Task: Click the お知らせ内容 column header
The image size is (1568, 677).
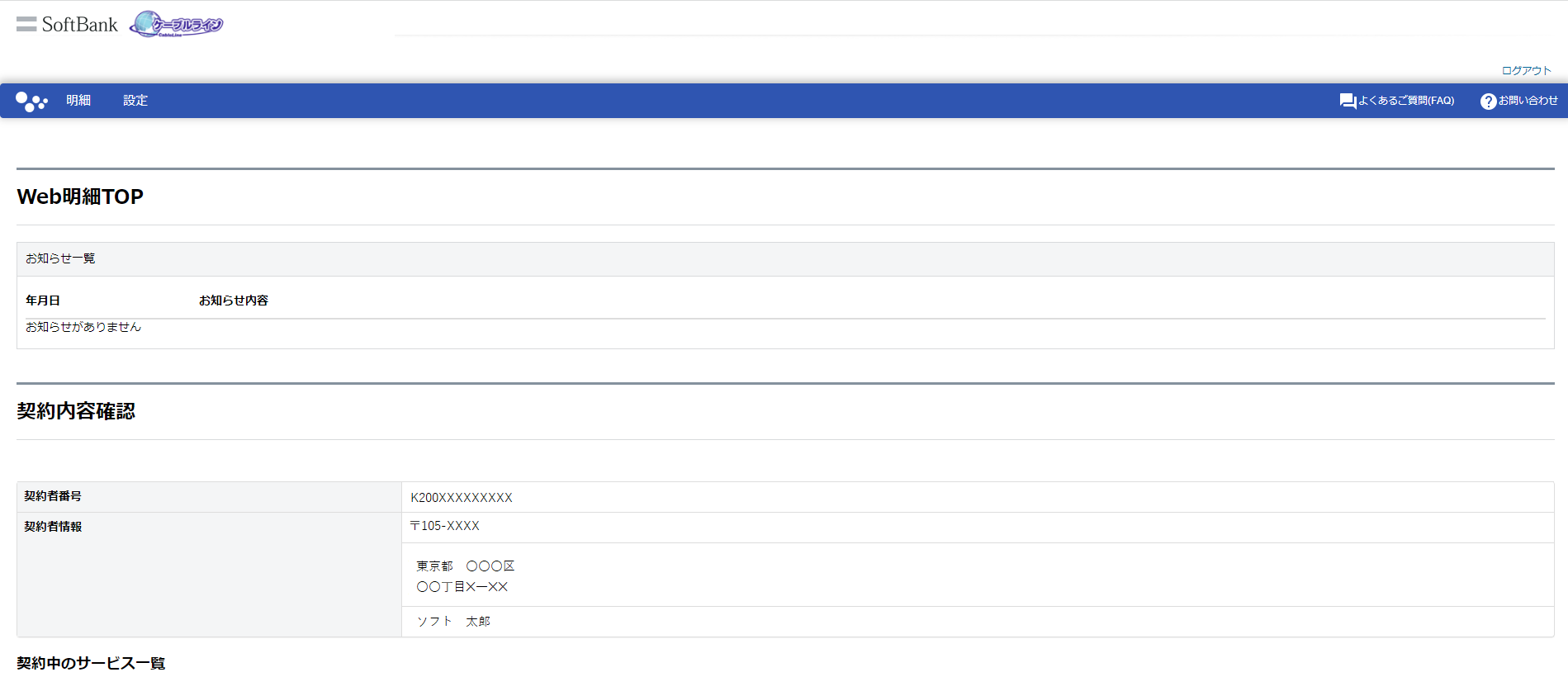Action: pyautogui.click(x=234, y=301)
